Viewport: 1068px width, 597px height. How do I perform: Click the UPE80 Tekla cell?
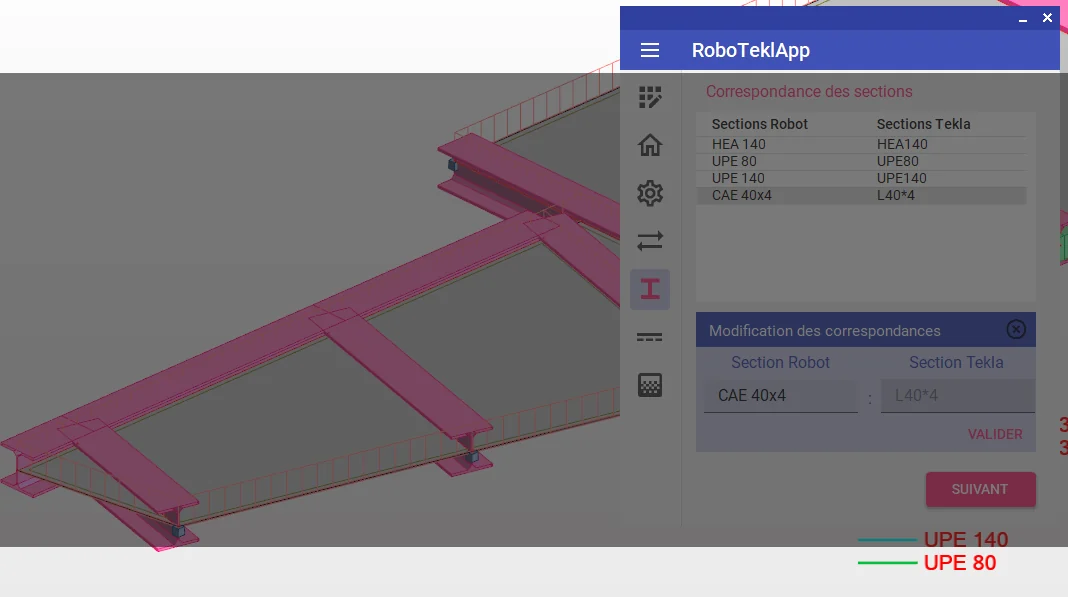[x=898, y=162]
